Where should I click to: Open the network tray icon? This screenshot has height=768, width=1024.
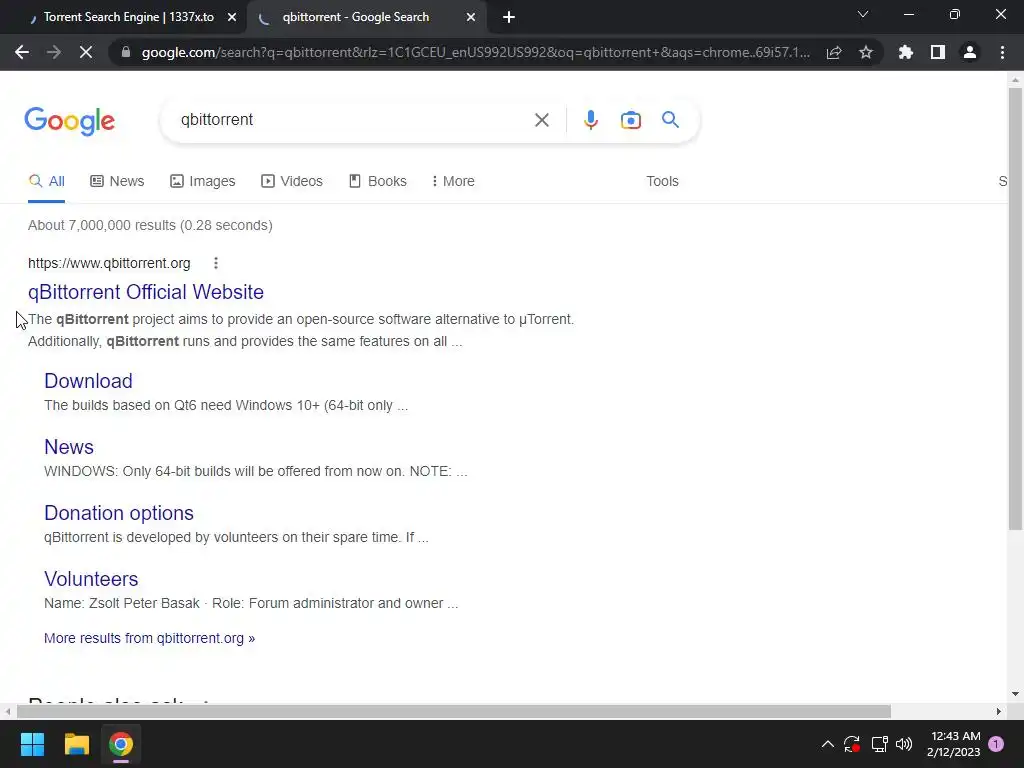tap(879, 744)
